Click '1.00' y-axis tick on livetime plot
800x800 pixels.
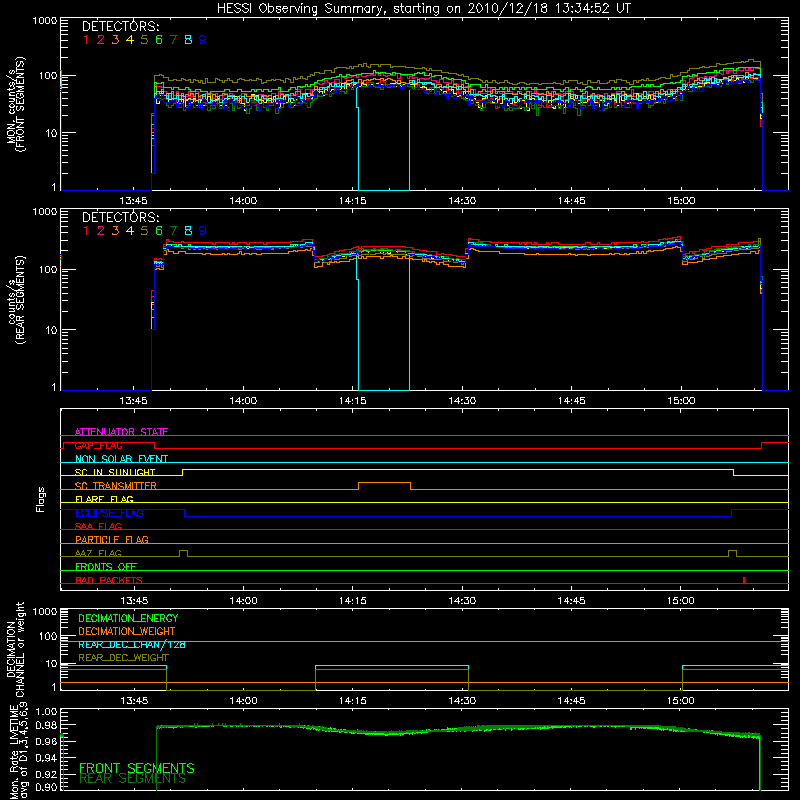pyautogui.click(x=46, y=712)
